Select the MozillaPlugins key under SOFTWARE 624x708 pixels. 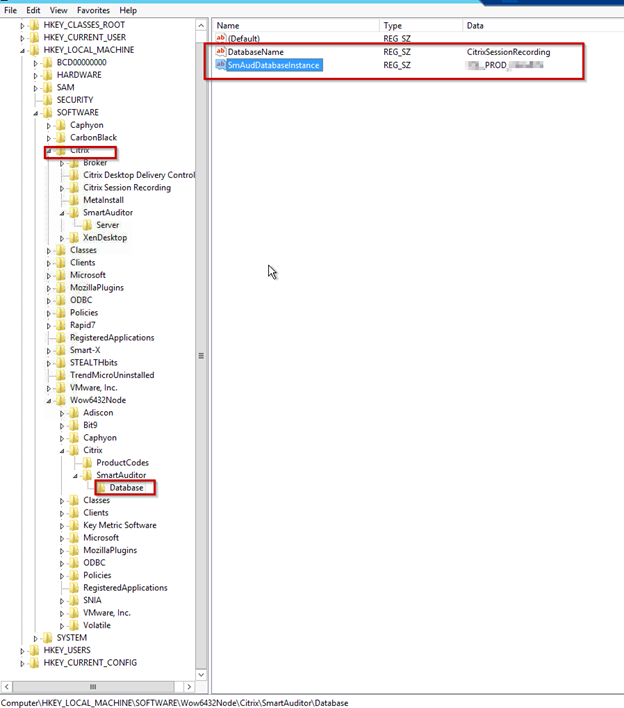(97, 288)
